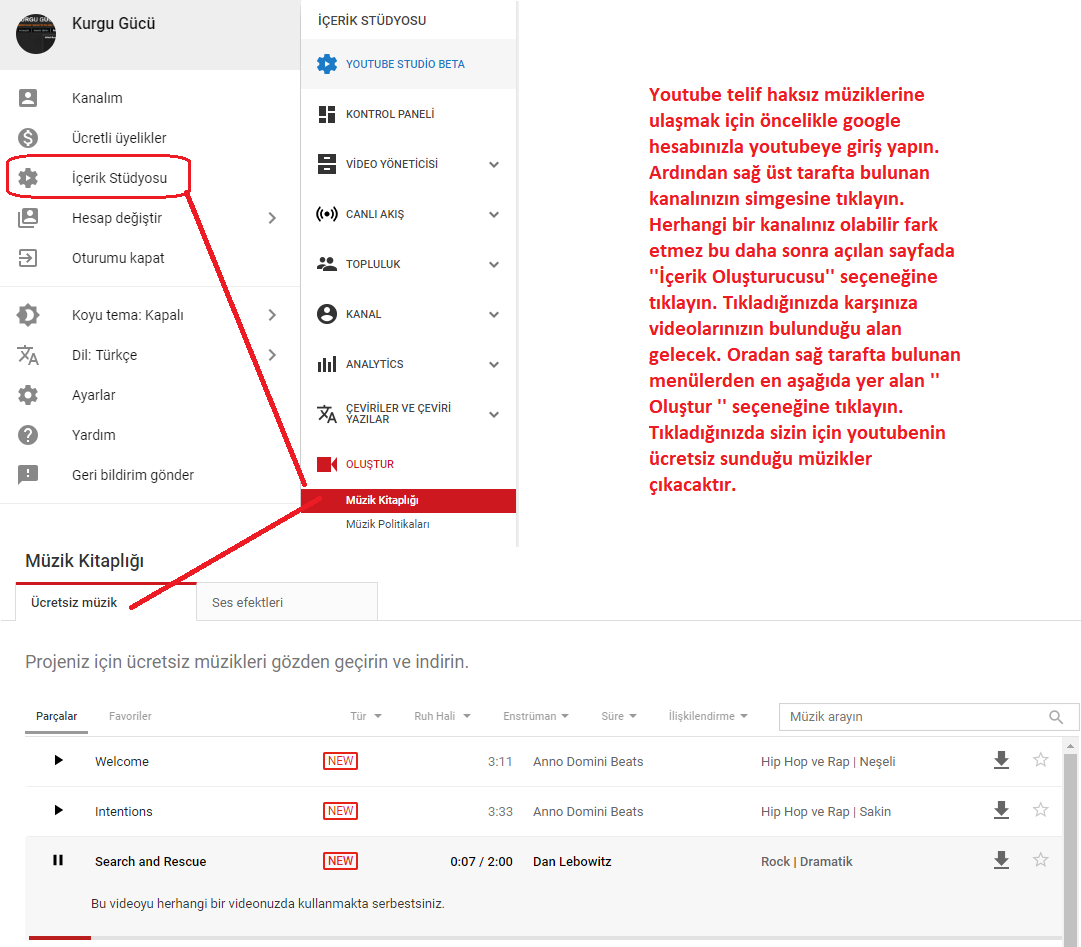Open the Enstrüman filter dropdown
Viewport: 1081px width, 947px height.
point(536,716)
